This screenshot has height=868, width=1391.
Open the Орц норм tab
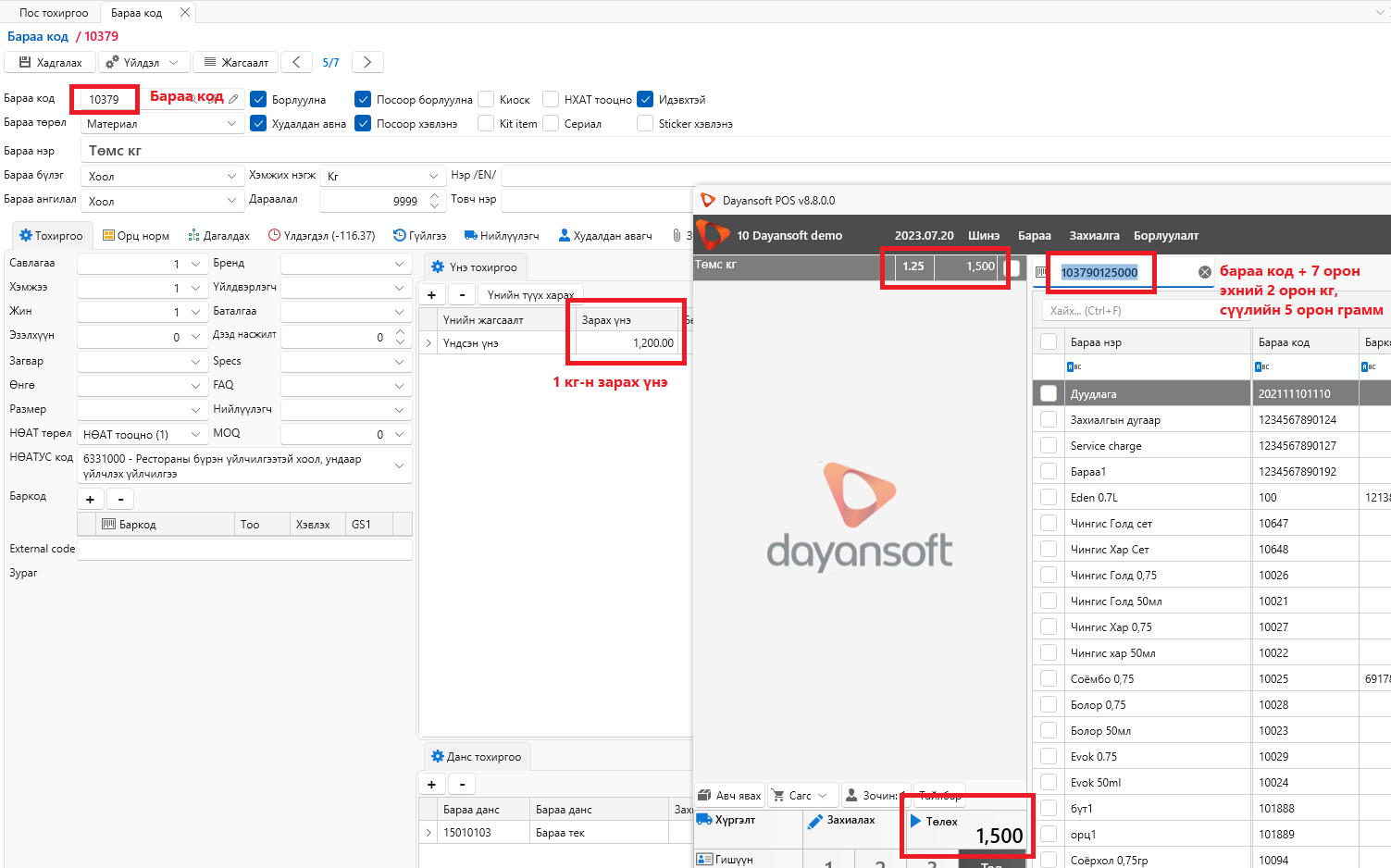136,235
